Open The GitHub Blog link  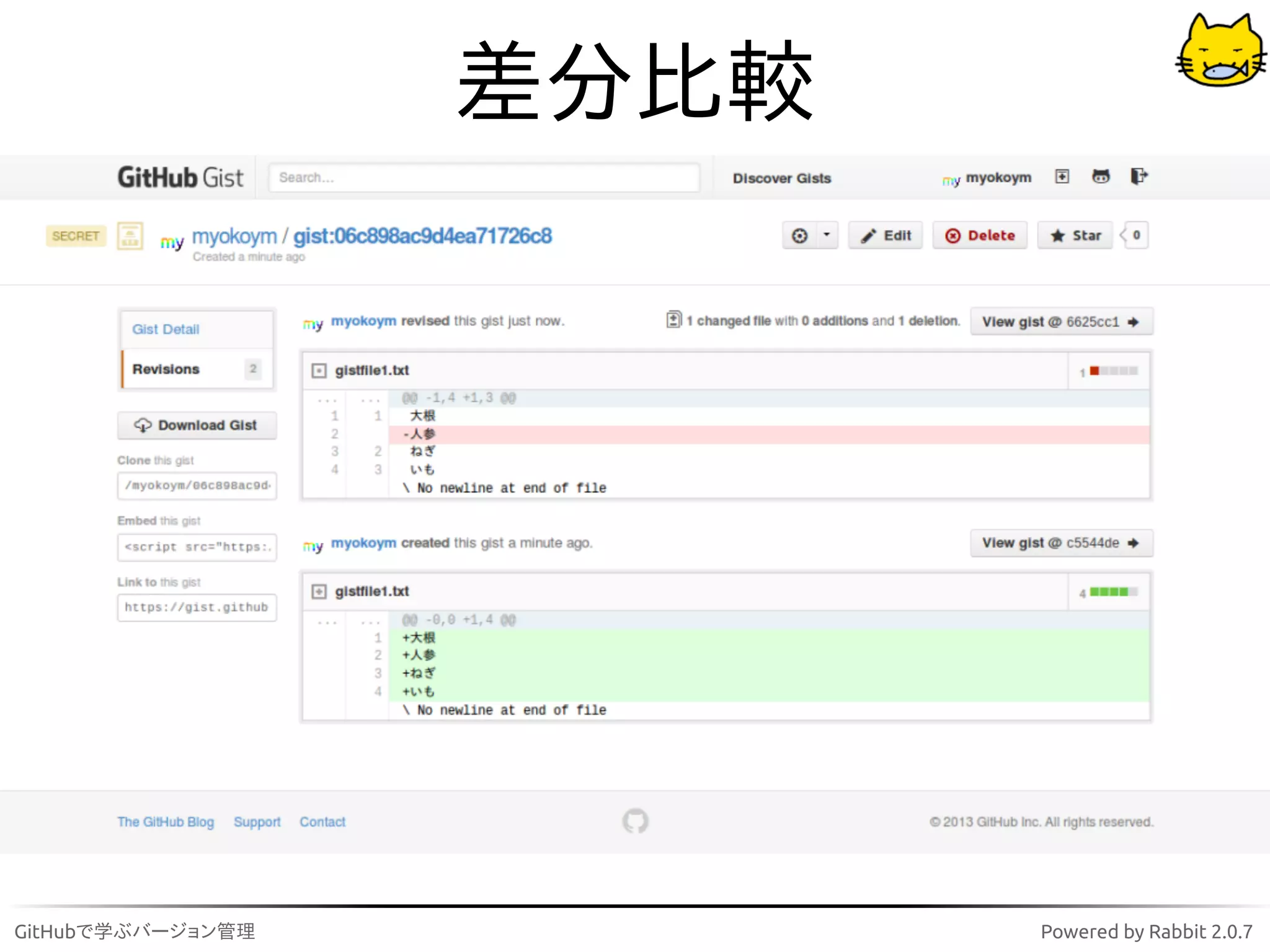pyautogui.click(x=166, y=822)
